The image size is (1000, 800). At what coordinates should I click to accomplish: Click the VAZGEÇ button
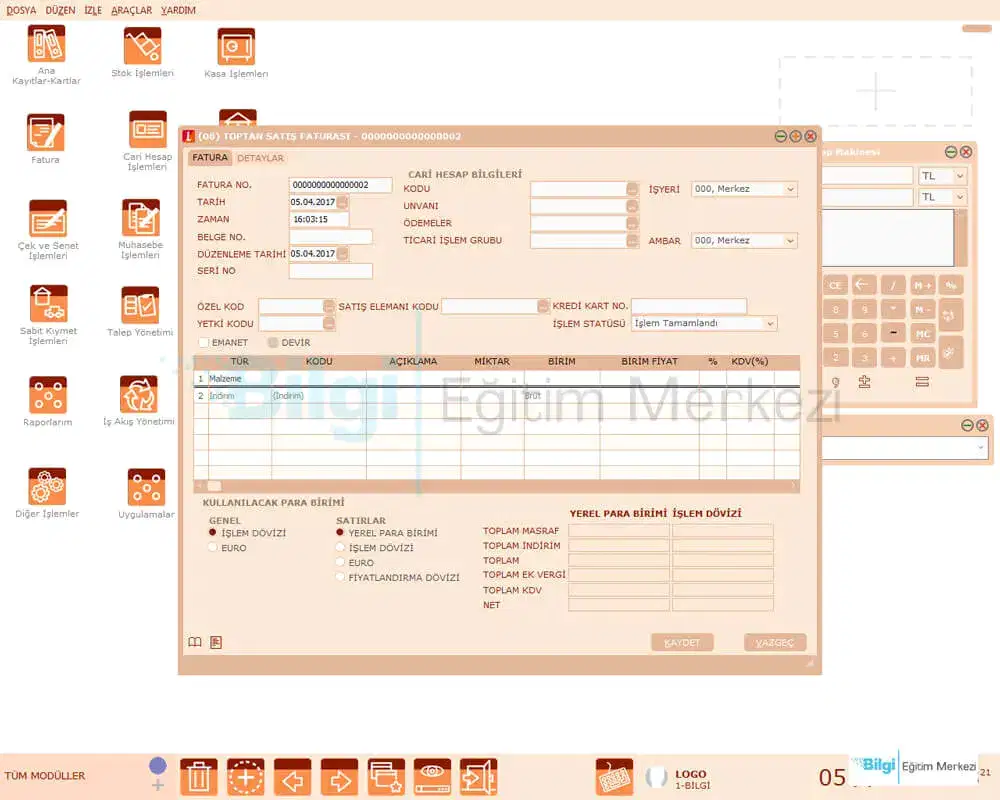tap(775, 643)
